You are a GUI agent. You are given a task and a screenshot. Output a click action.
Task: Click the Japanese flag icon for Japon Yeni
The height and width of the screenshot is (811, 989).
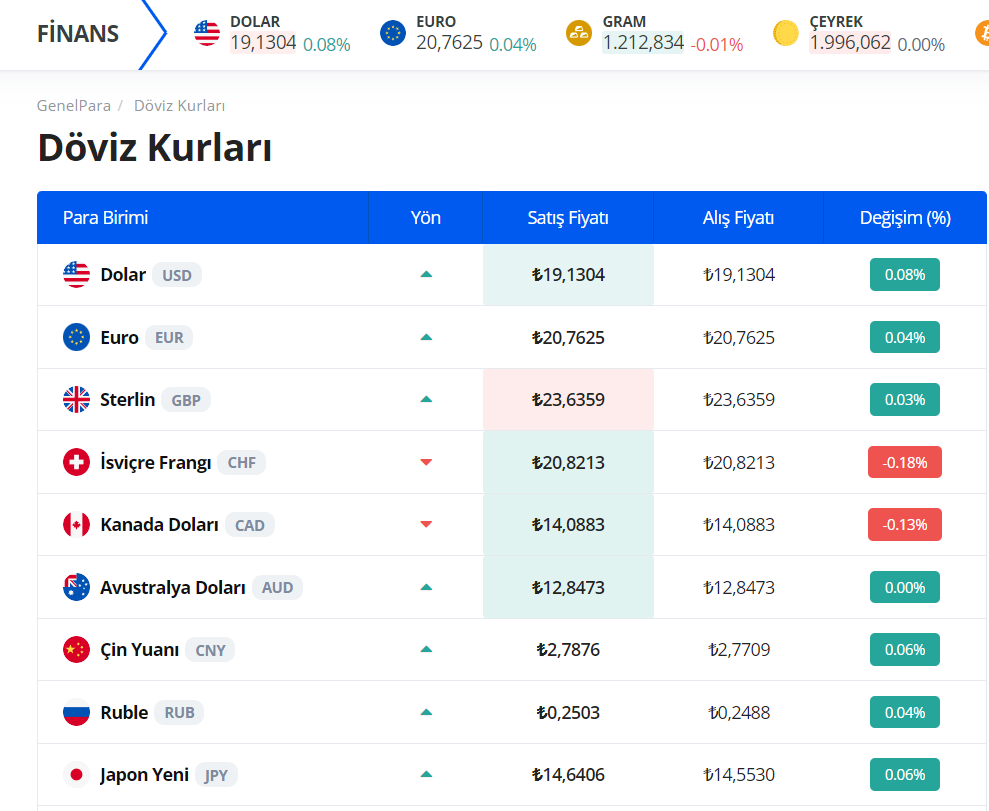pyautogui.click(x=76, y=774)
